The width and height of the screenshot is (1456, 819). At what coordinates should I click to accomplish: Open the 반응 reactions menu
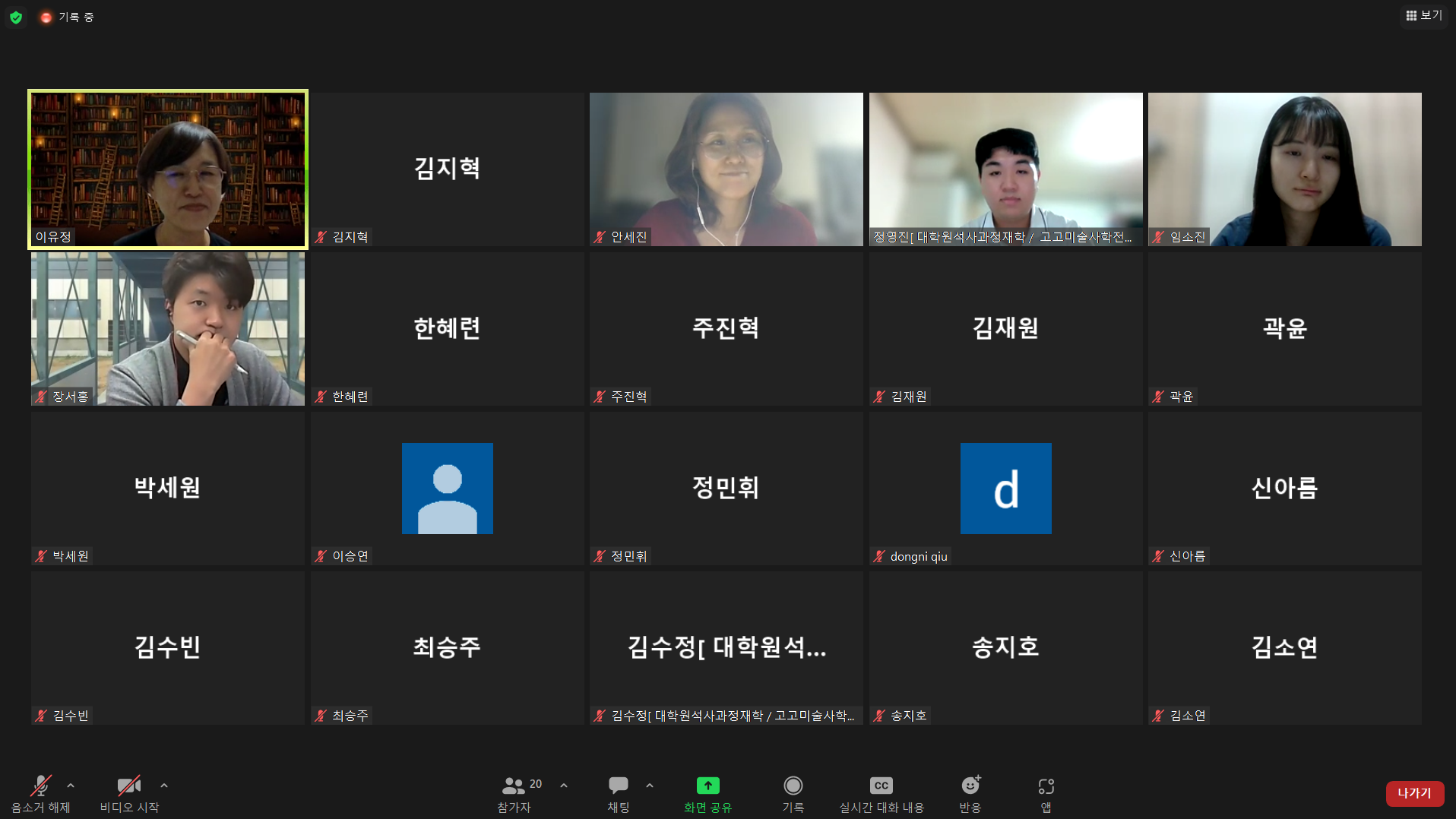(970, 793)
